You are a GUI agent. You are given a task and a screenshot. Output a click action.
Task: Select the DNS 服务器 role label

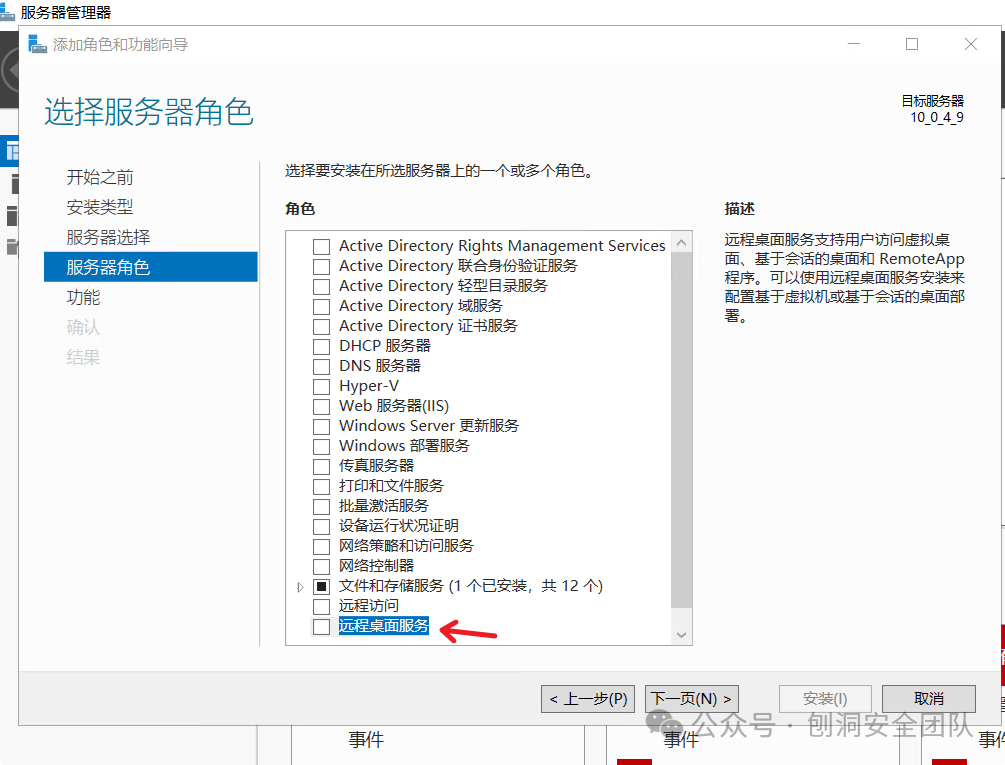[x=379, y=366]
